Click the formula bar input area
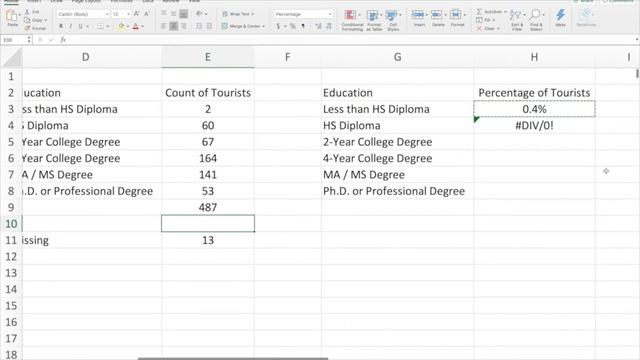Screen dimensions: 640x360 click(x=351, y=40)
